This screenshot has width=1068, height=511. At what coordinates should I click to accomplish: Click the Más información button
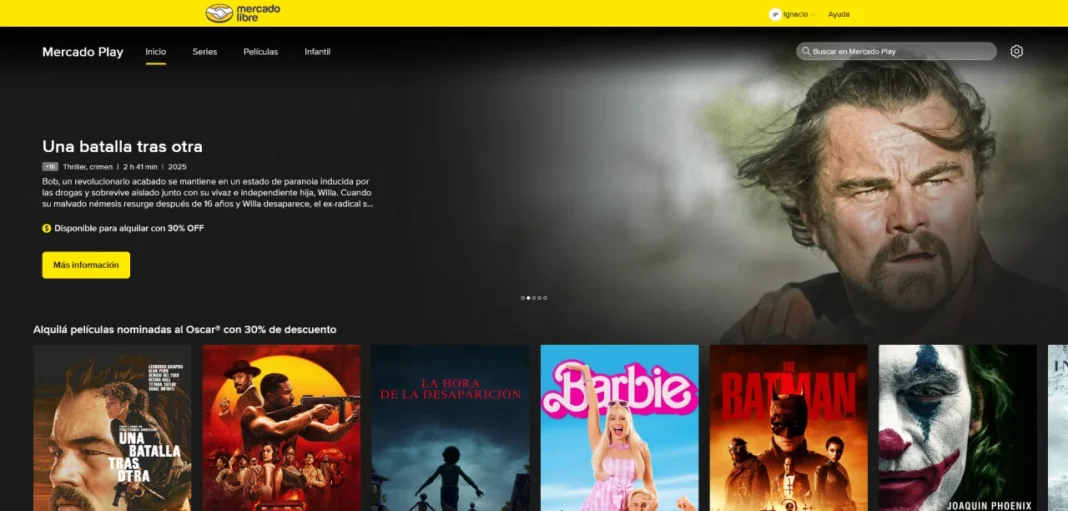coord(86,265)
